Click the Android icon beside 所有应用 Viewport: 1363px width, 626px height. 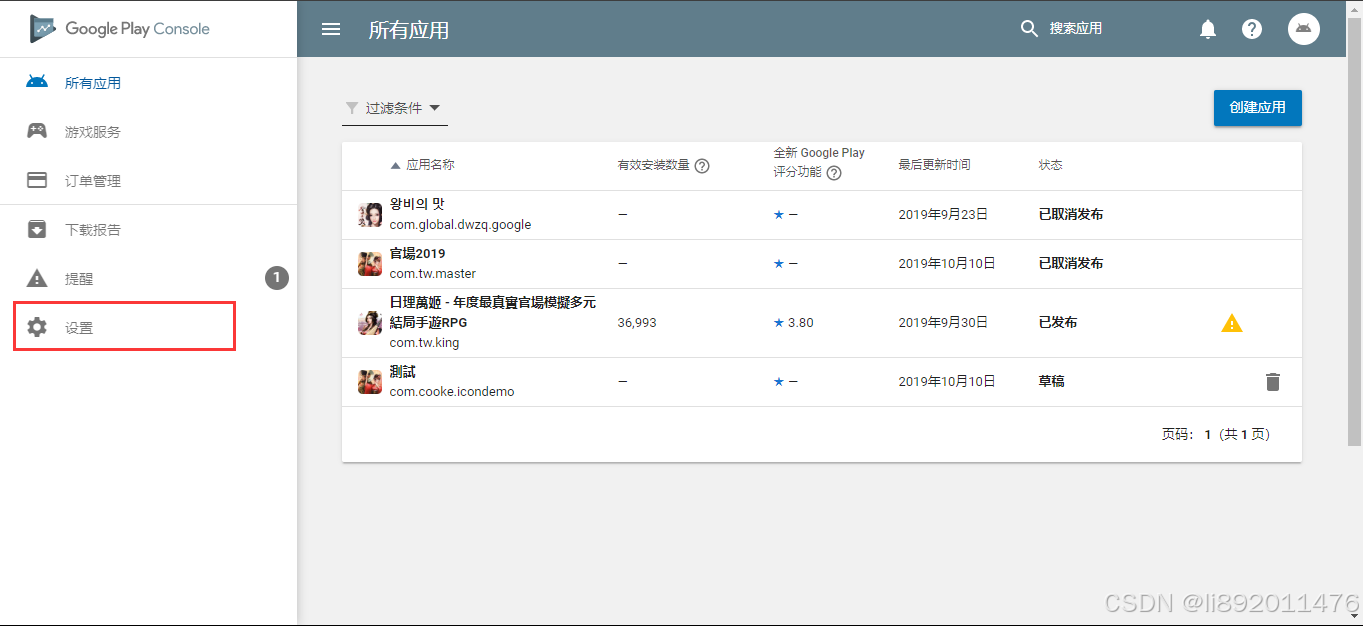pos(37,82)
